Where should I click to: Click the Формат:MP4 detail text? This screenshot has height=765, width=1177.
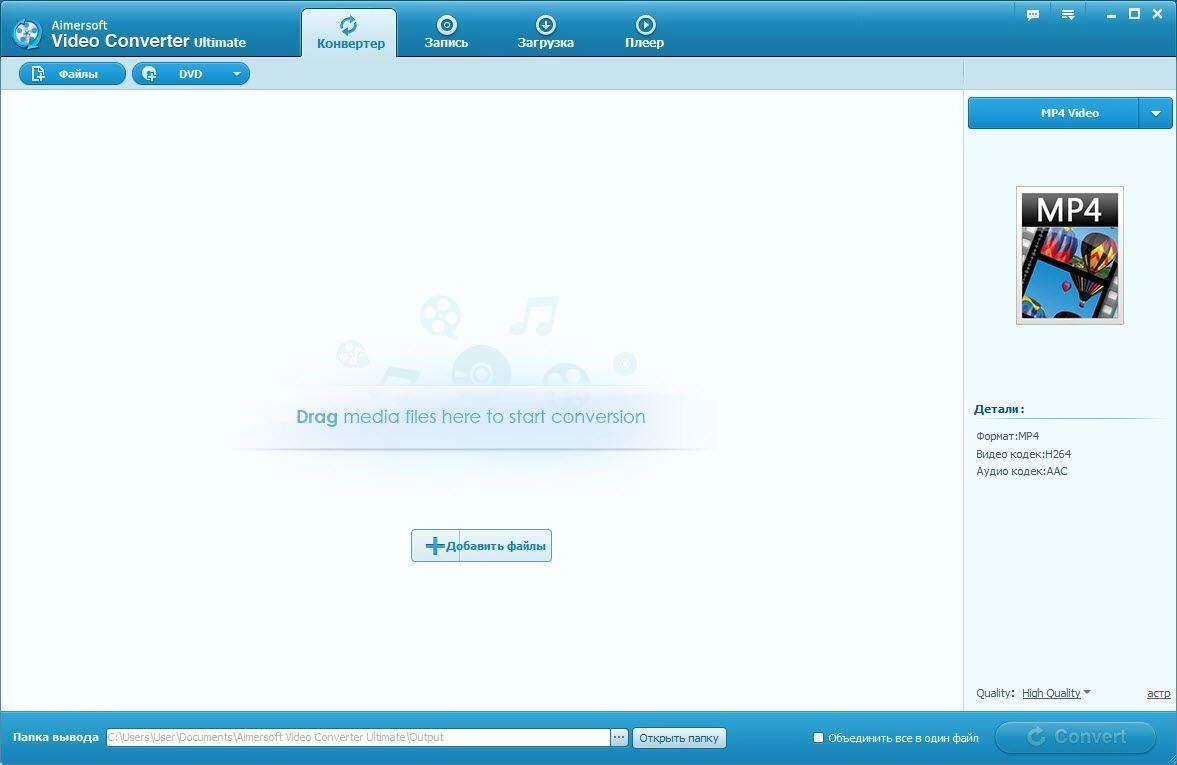click(x=1007, y=436)
